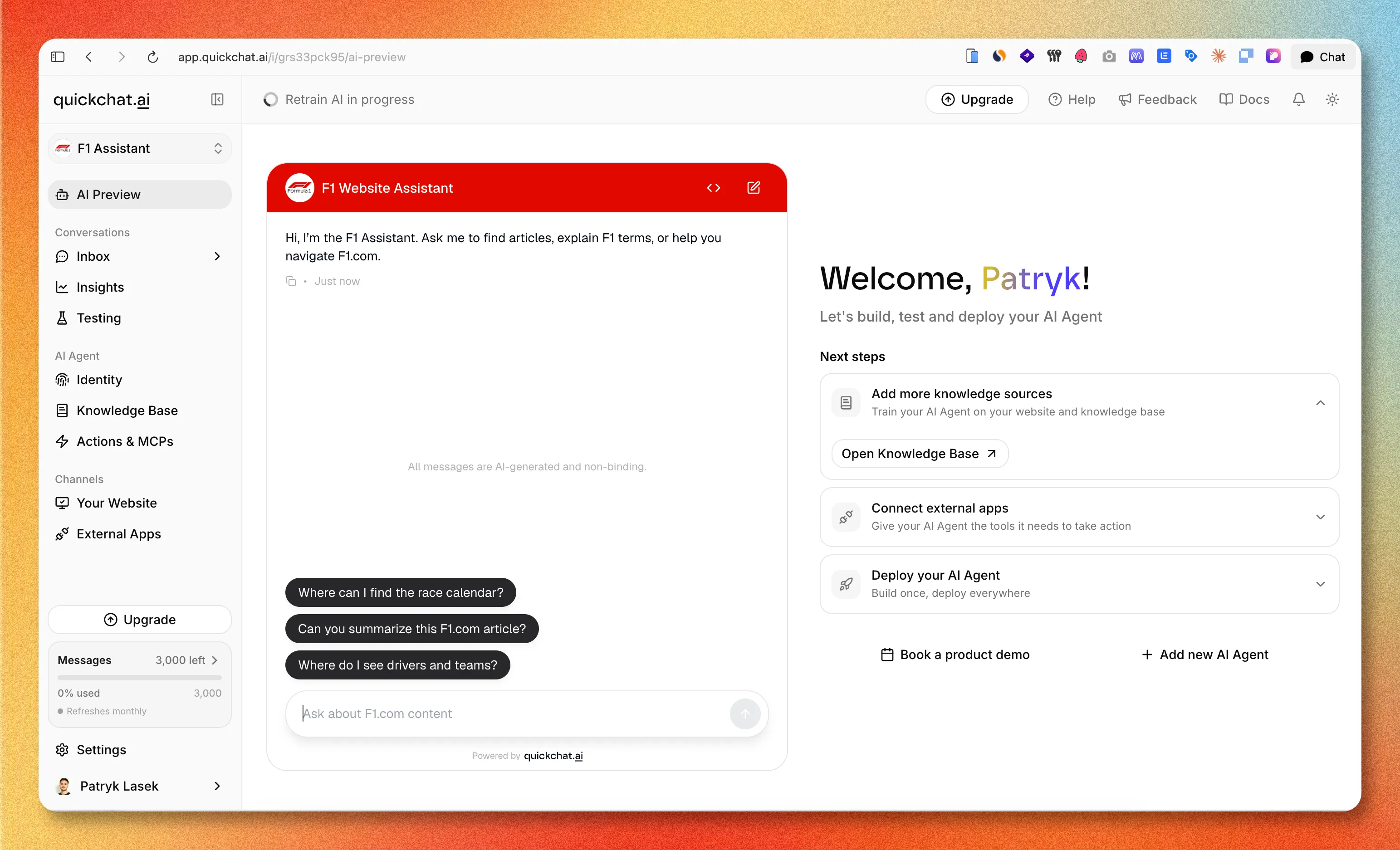
Task: Click the blue tag extension icon
Action: tap(1191, 56)
